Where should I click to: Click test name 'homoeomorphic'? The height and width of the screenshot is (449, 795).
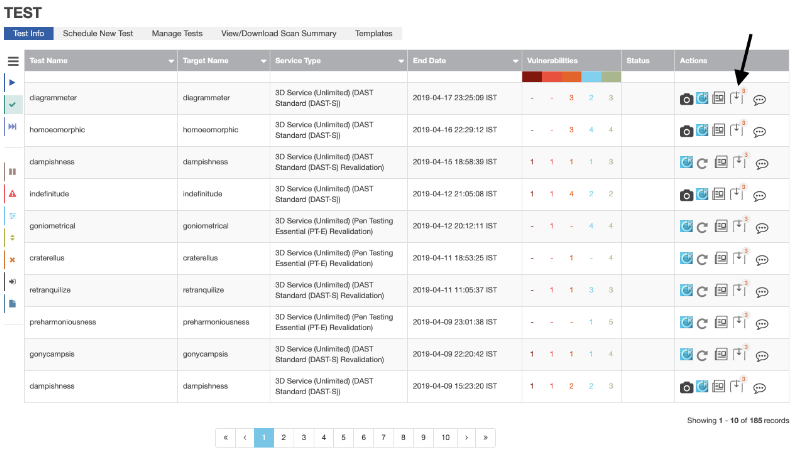click(57, 130)
